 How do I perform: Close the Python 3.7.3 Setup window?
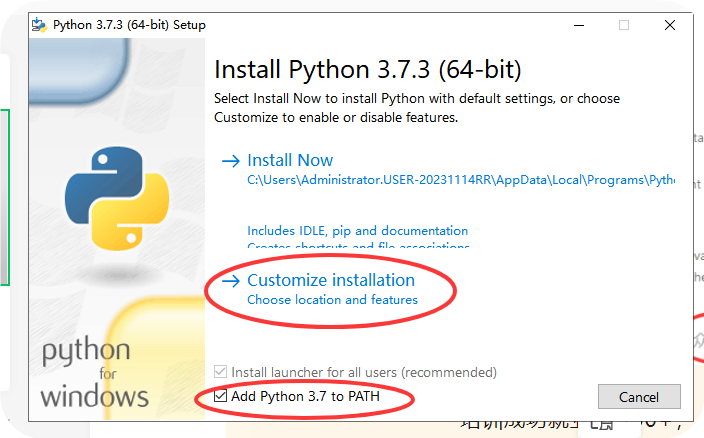tap(673, 25)
